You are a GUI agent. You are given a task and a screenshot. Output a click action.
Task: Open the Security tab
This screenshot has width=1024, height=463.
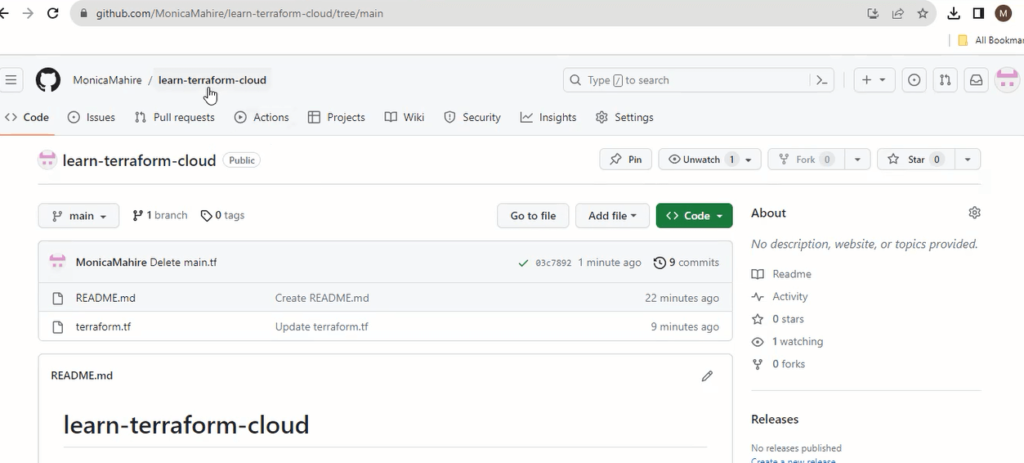point(472,118)
